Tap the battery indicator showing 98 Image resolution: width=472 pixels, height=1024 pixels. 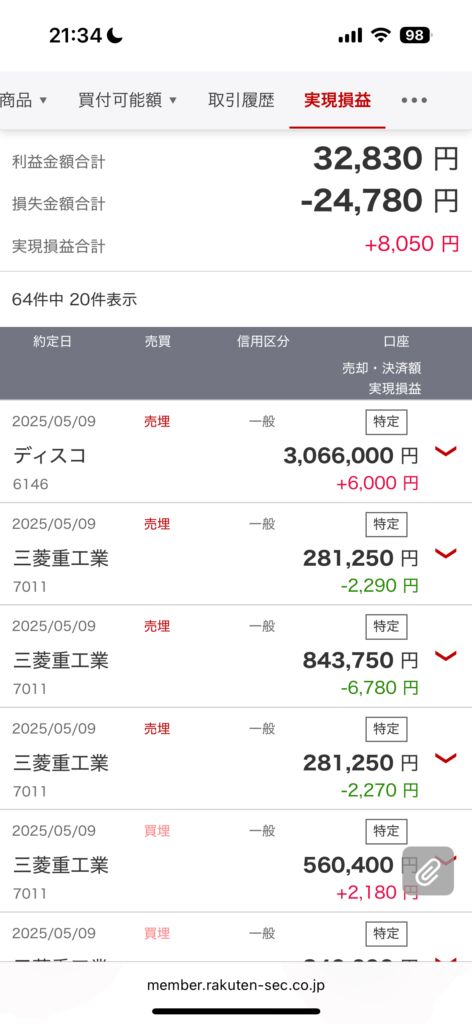point(415,35)
